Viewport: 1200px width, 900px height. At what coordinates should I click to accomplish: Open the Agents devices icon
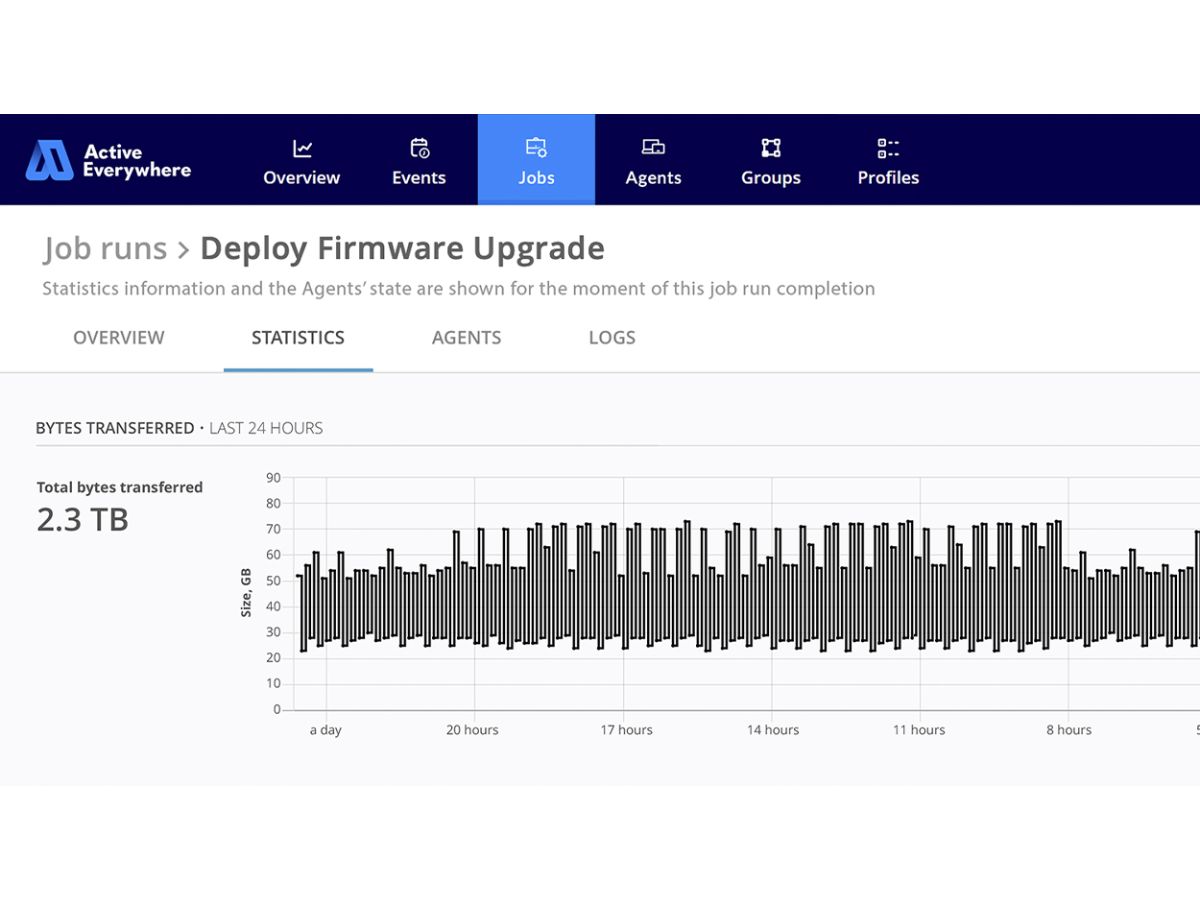[653, 148]
